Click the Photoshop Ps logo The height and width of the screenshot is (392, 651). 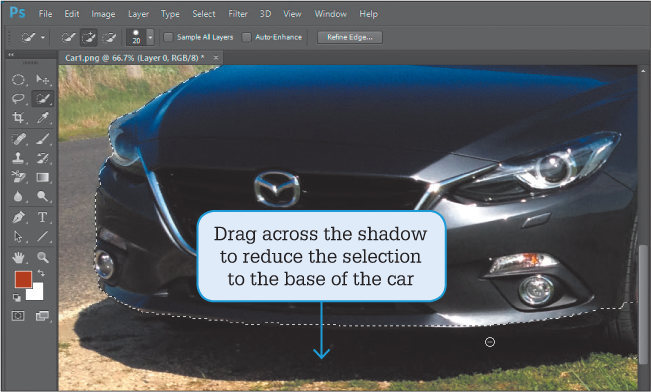(17, 13)
